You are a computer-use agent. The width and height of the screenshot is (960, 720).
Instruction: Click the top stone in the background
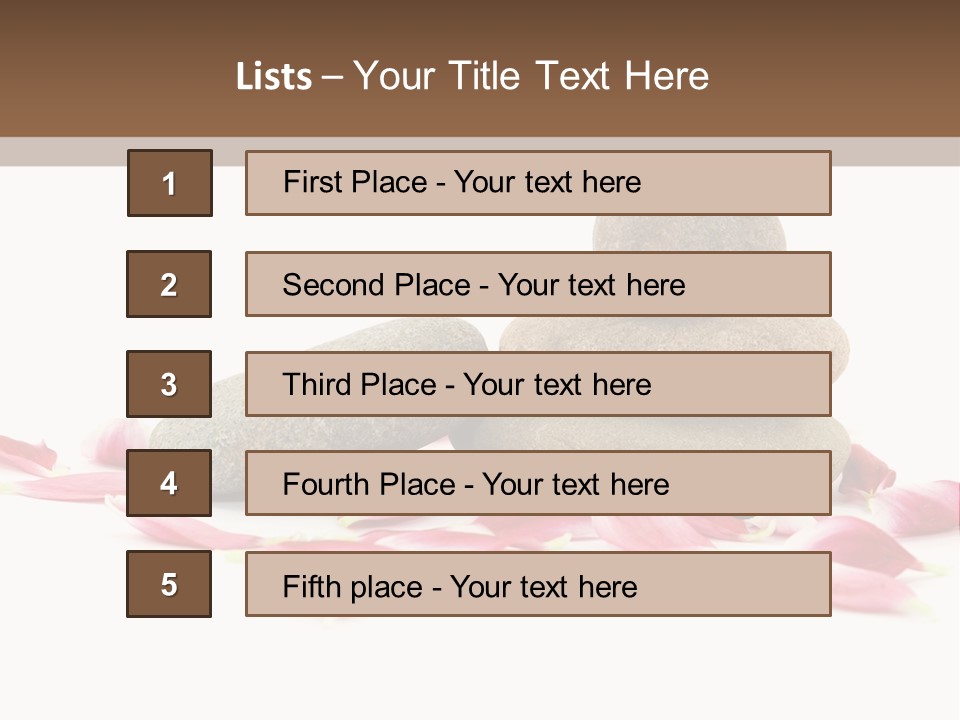[690, 234]
